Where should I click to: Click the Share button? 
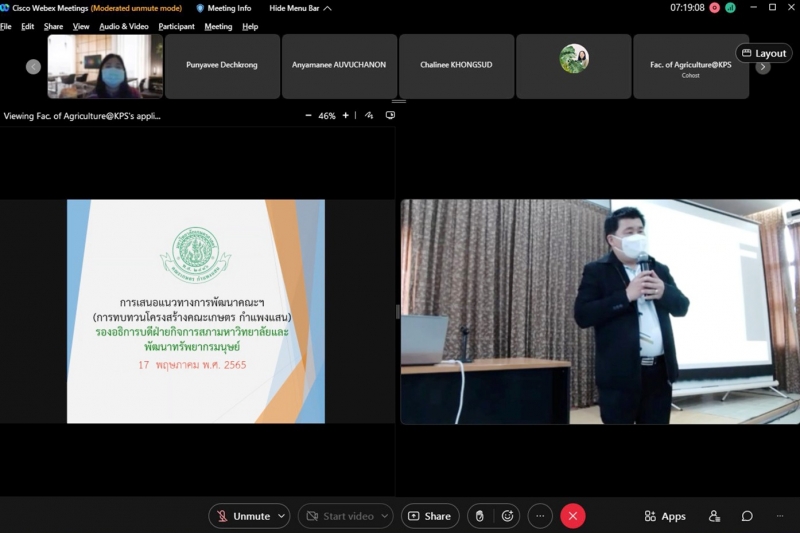[x=430, y=516]
